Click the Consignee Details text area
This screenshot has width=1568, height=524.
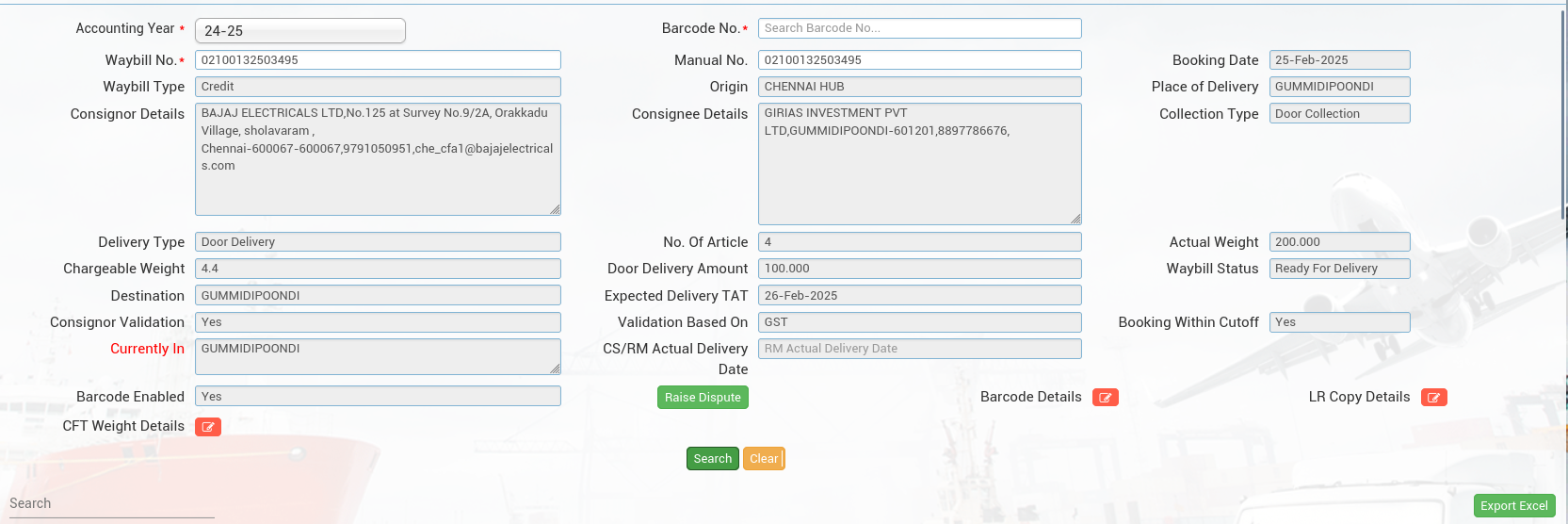pos(919,163)
